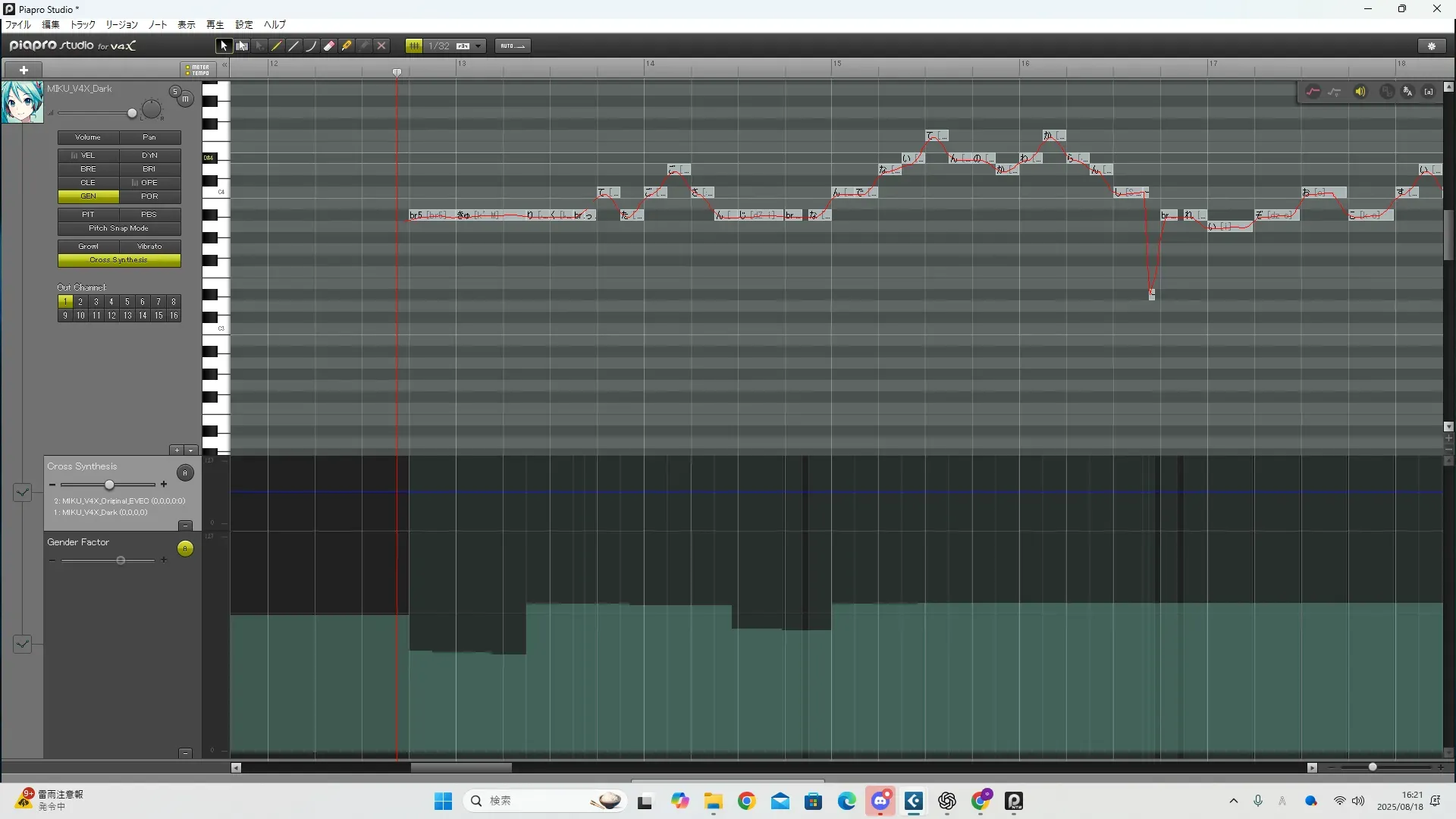Image resolution: width=1456 pixels, height=819 pixels.
Task: Collapse the Gender Factor lane checkmark
Action: click(22, 645)
